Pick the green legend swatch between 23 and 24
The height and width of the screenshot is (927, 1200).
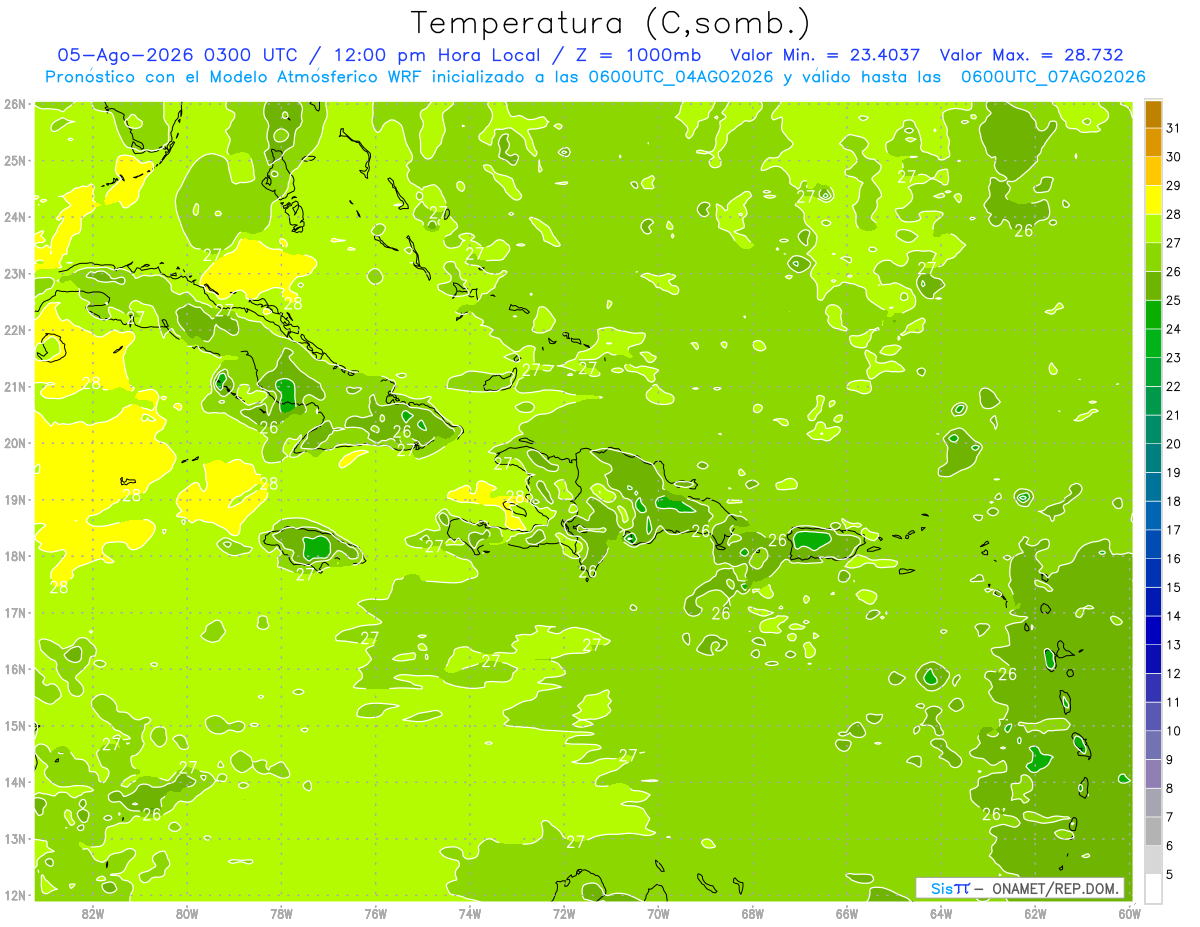(1153, 344)
